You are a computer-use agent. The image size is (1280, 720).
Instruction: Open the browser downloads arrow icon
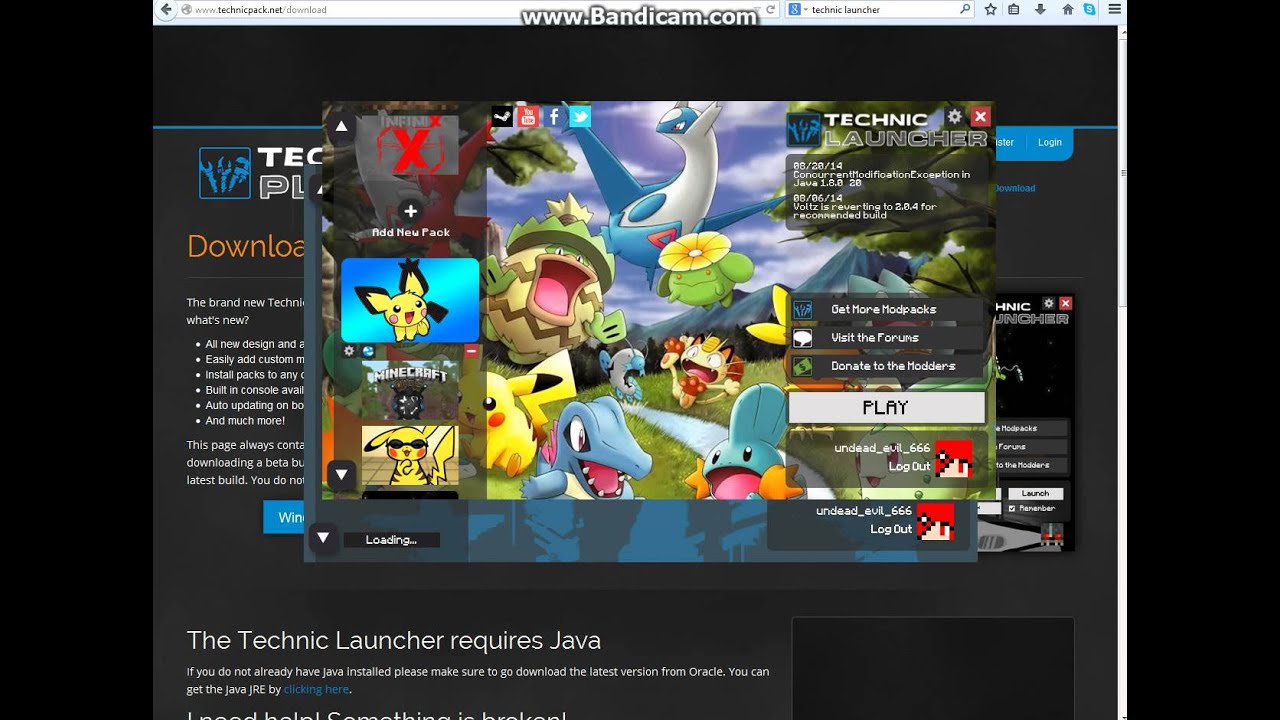(1041, 9)
